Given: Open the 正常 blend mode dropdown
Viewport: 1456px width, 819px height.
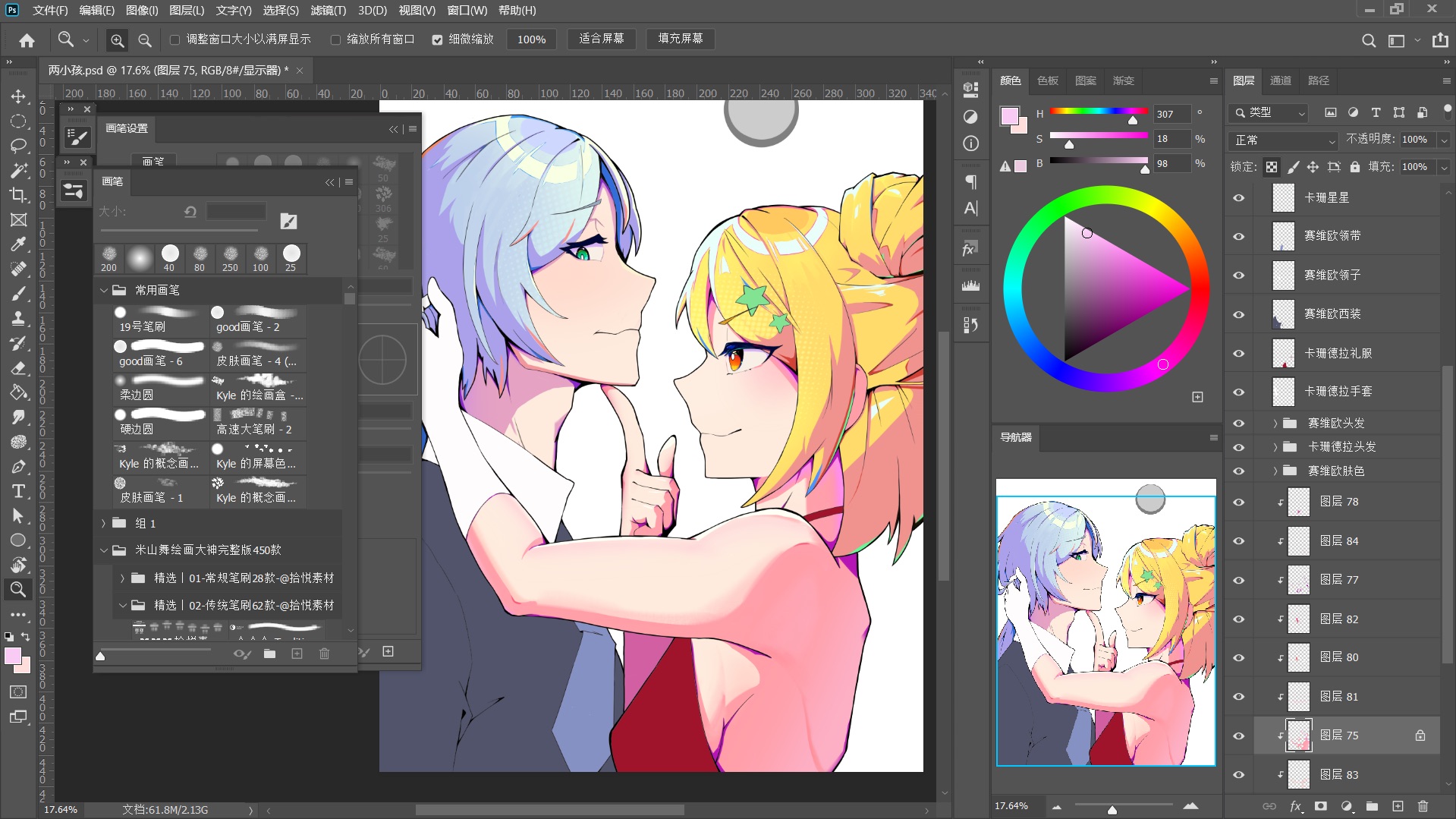Looking at the screenshot, I should [x=1283, y=140].
